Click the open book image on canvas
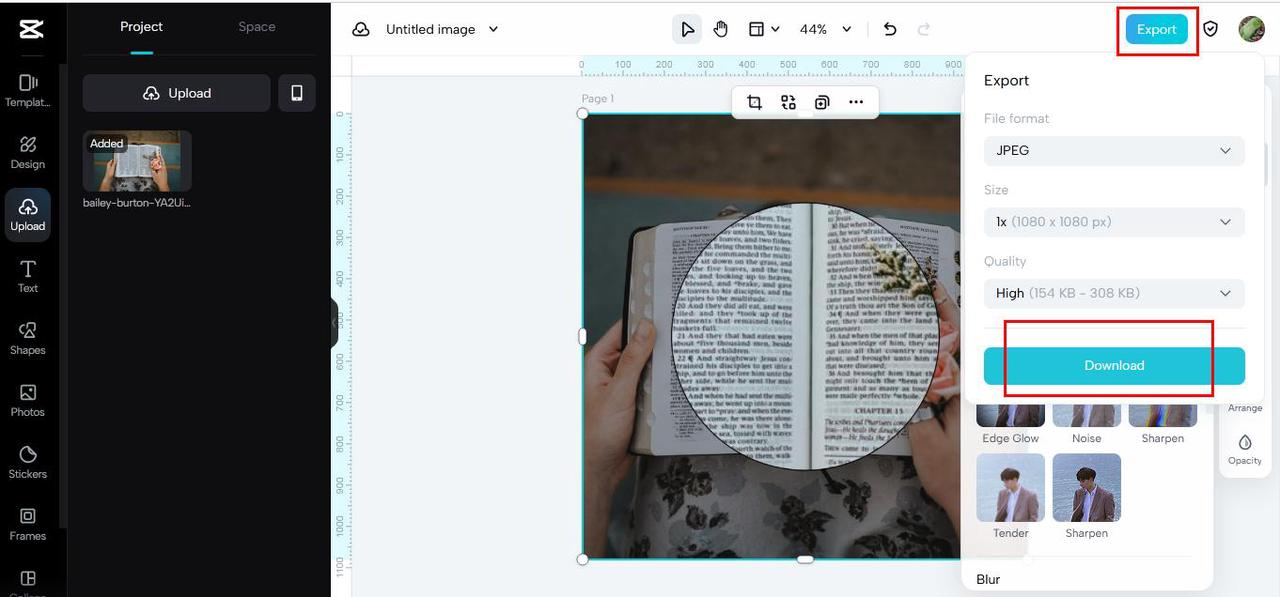The width and height of the screenshot is (1280, 597). coord(772,336)
